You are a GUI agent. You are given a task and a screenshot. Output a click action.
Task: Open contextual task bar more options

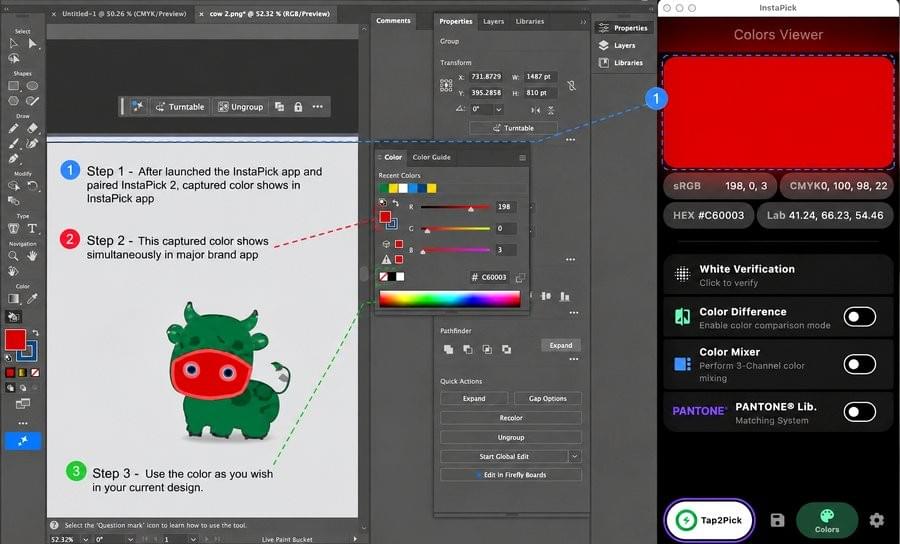point(317,107)
